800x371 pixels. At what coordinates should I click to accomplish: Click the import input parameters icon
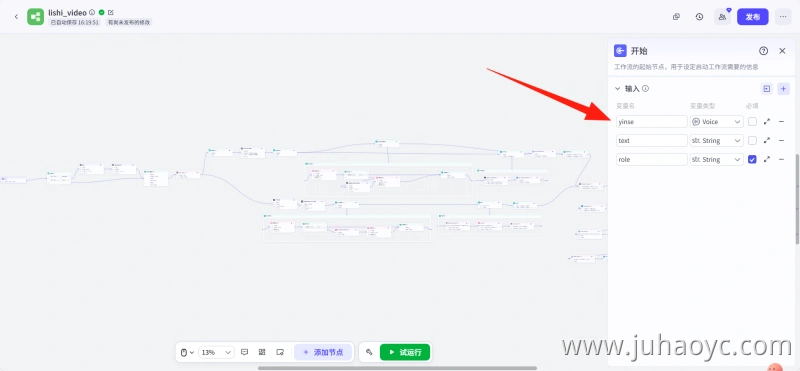(766, 89)
